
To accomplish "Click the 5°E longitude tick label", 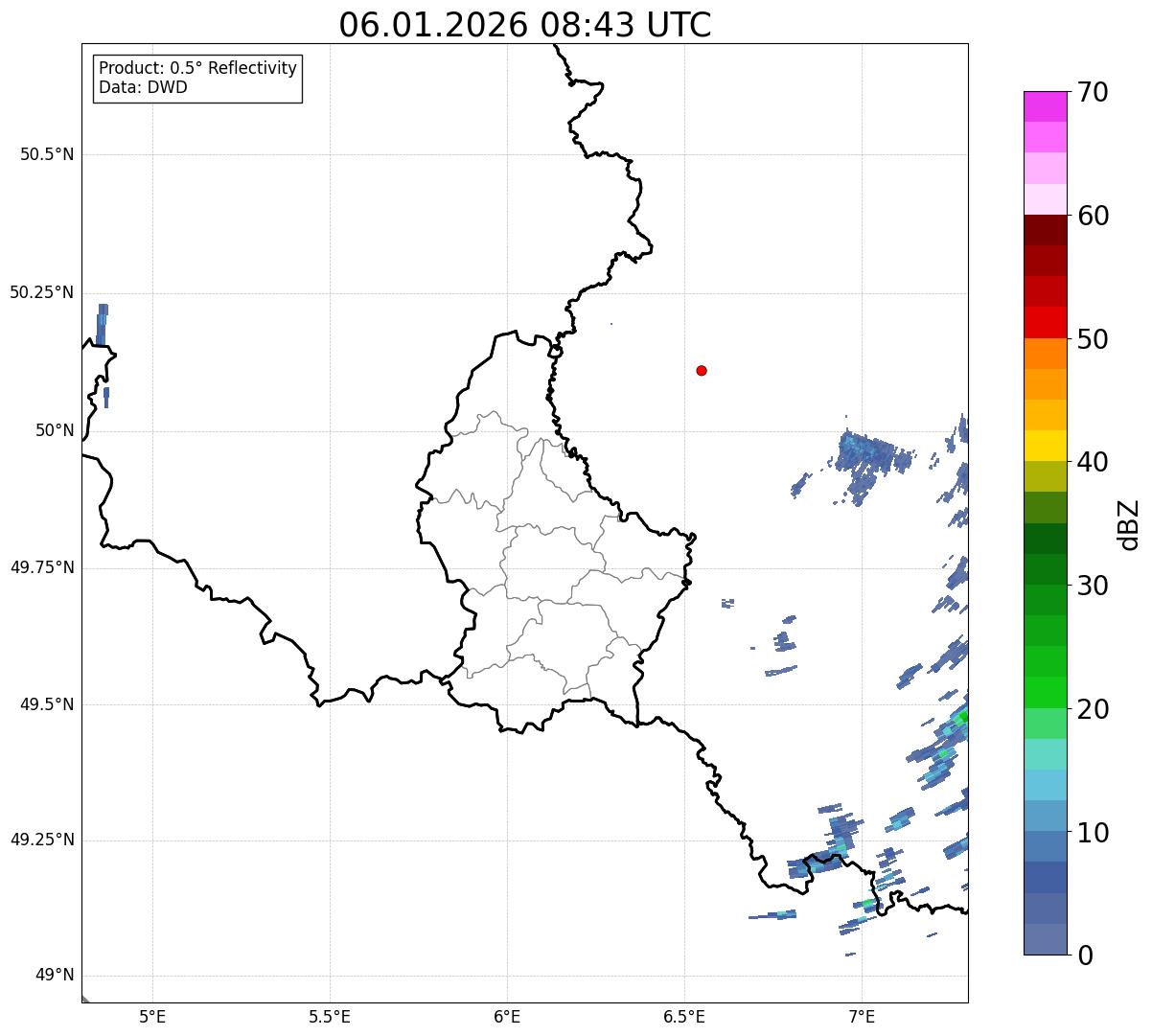I will pyautogui.click(x=152, y=1016).
